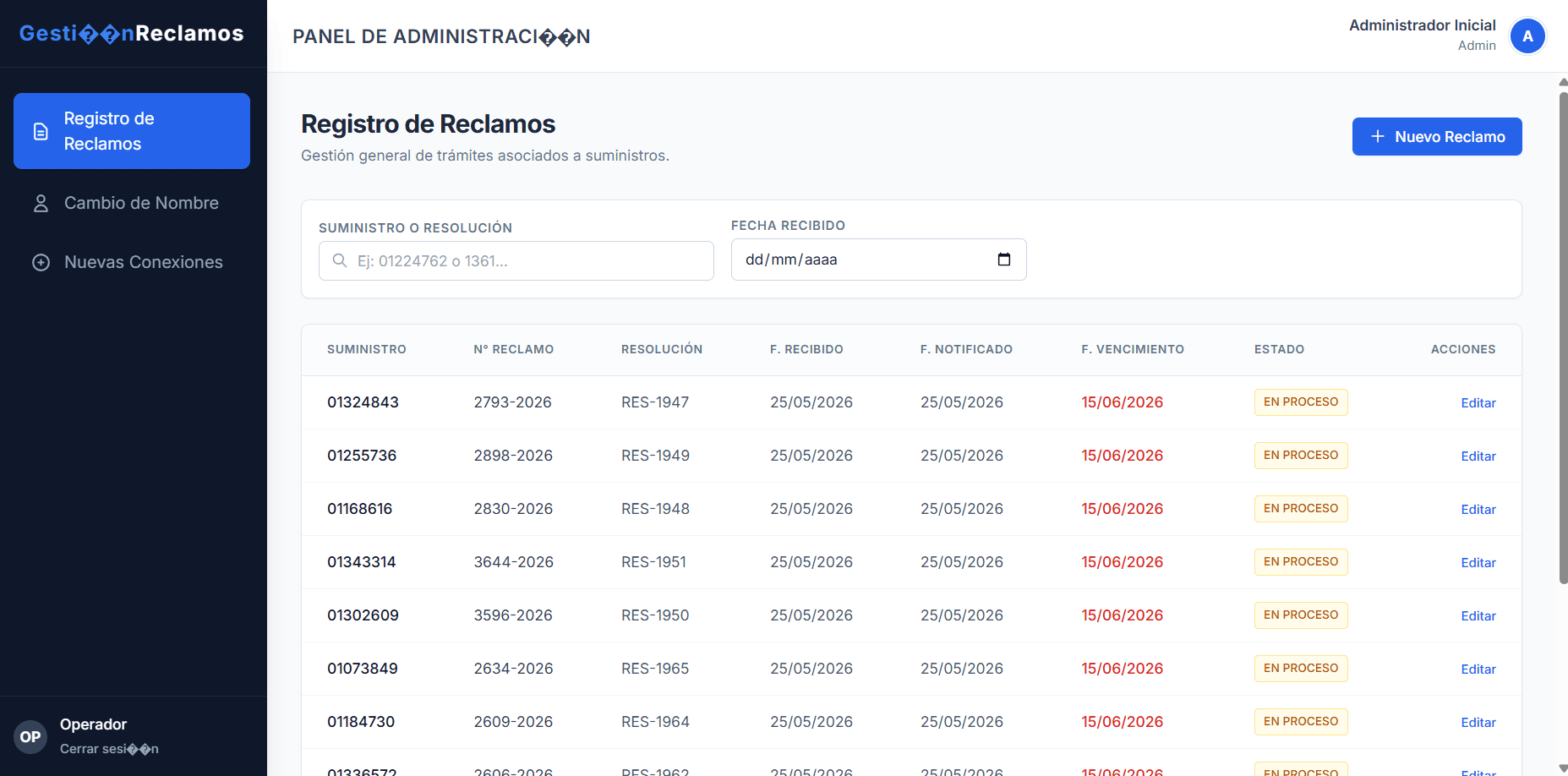This screenshot has height=776, width=1568.
Task: Click resolution RES-1949
Action: click(655, 456)
